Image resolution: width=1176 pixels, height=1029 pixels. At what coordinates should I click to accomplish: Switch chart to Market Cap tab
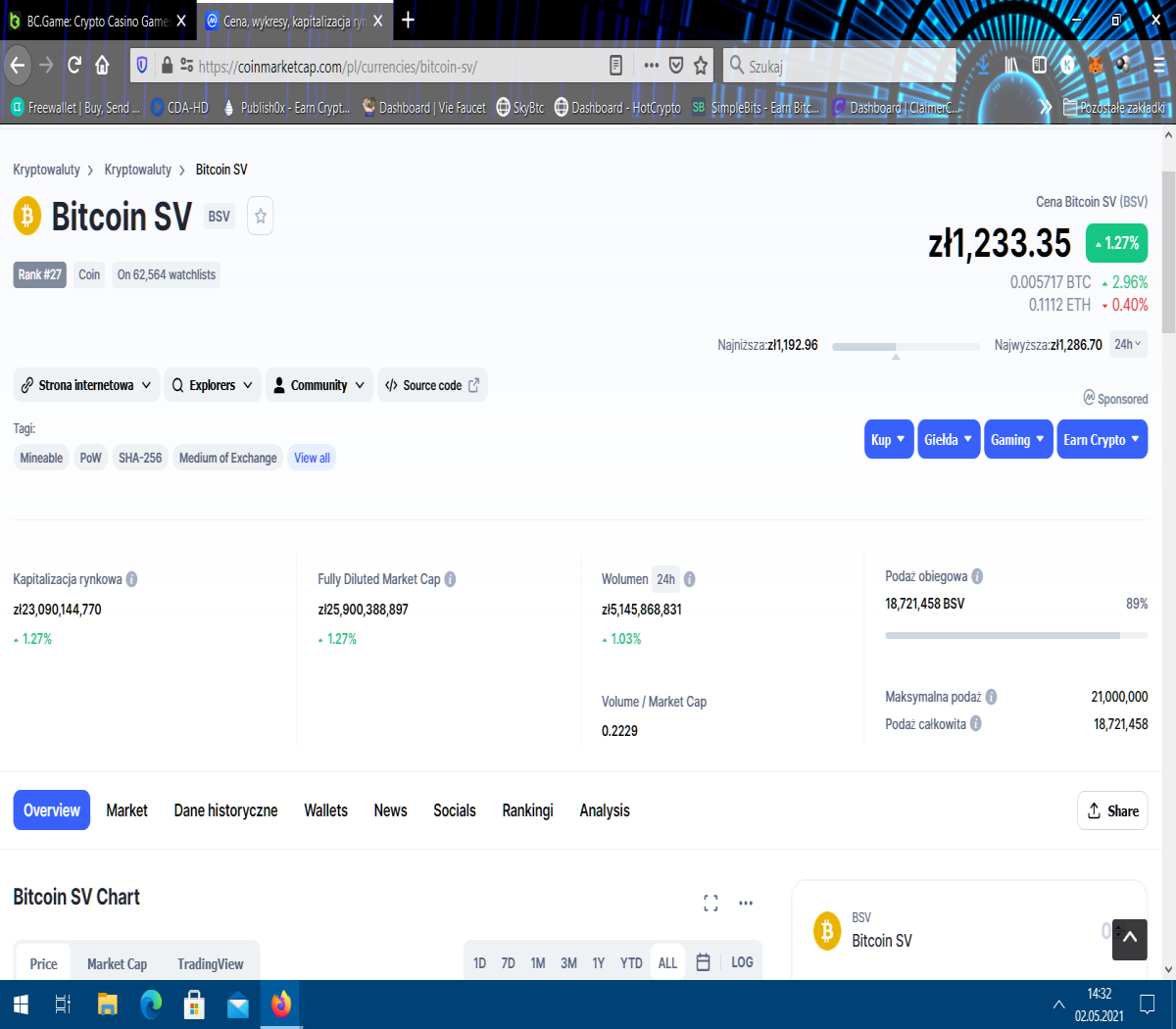pos(117,964)
